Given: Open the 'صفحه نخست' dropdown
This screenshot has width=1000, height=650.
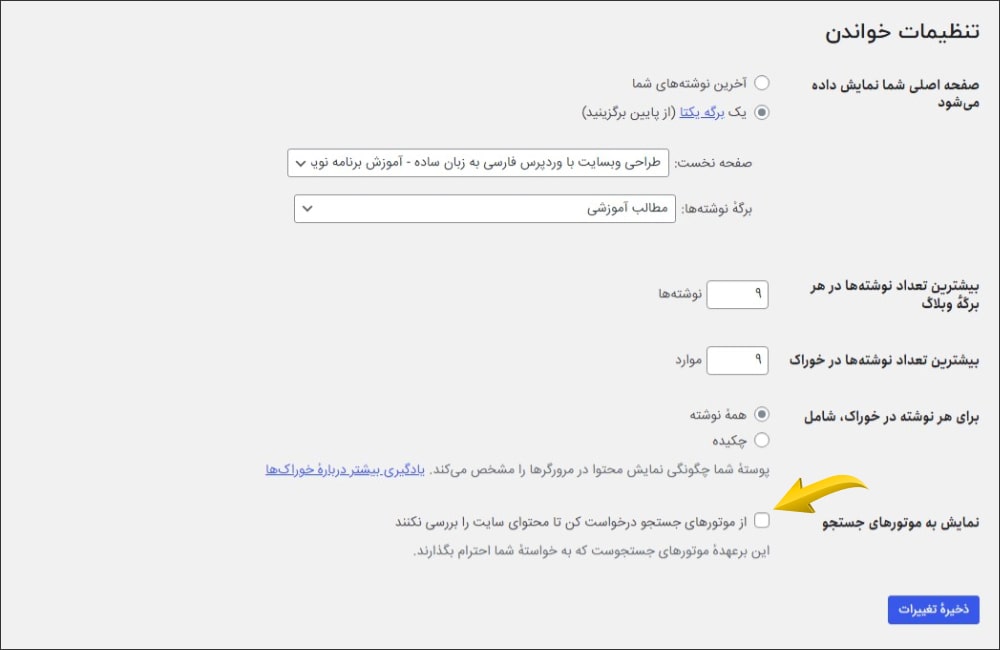Looking at the screenshot, I should (478, 163).
